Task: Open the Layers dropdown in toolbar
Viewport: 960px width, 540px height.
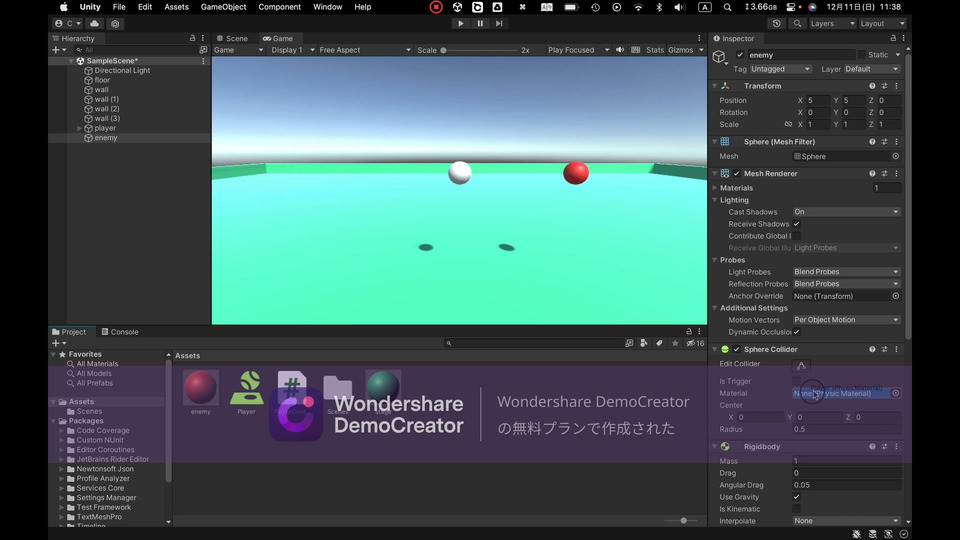Action: click(831, 23)
